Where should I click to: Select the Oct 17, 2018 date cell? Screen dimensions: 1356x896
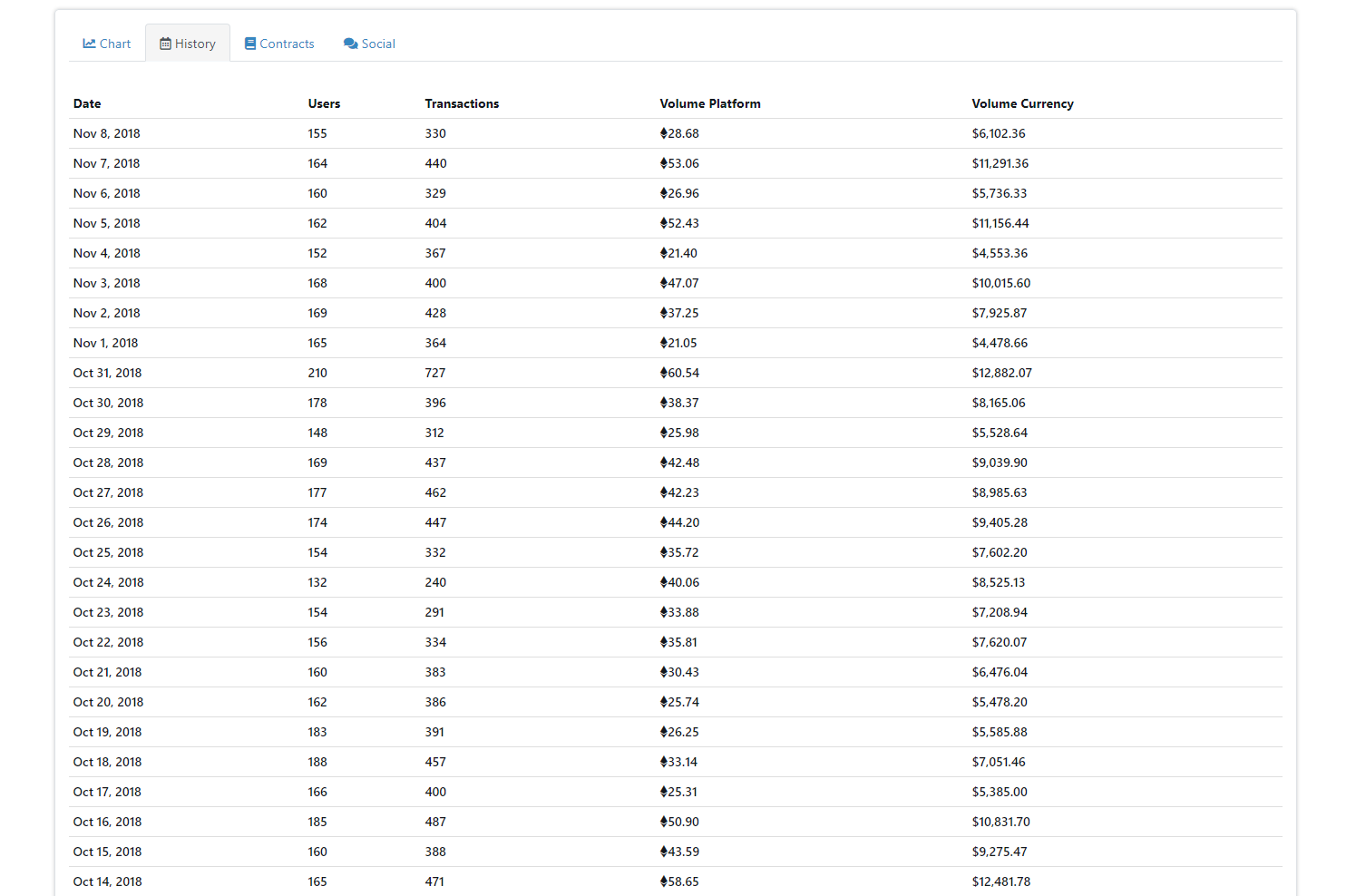tap(108, 792)
